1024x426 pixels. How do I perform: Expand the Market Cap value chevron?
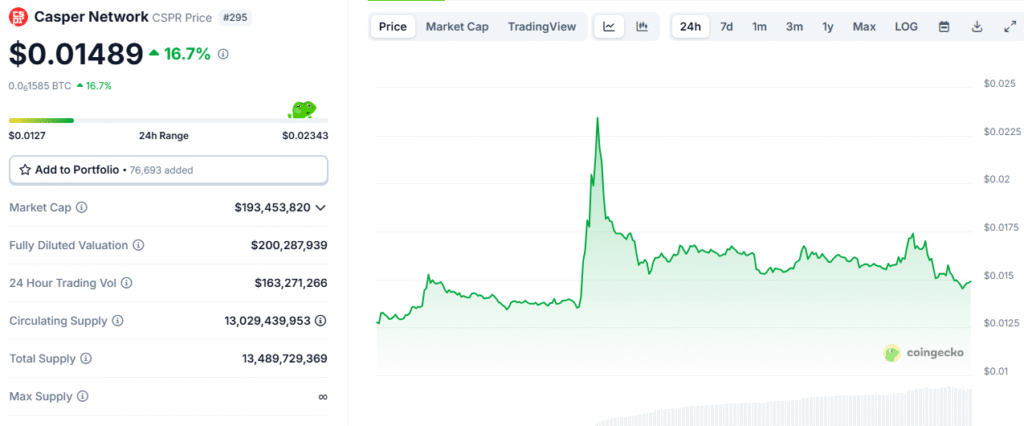point(321,208)
